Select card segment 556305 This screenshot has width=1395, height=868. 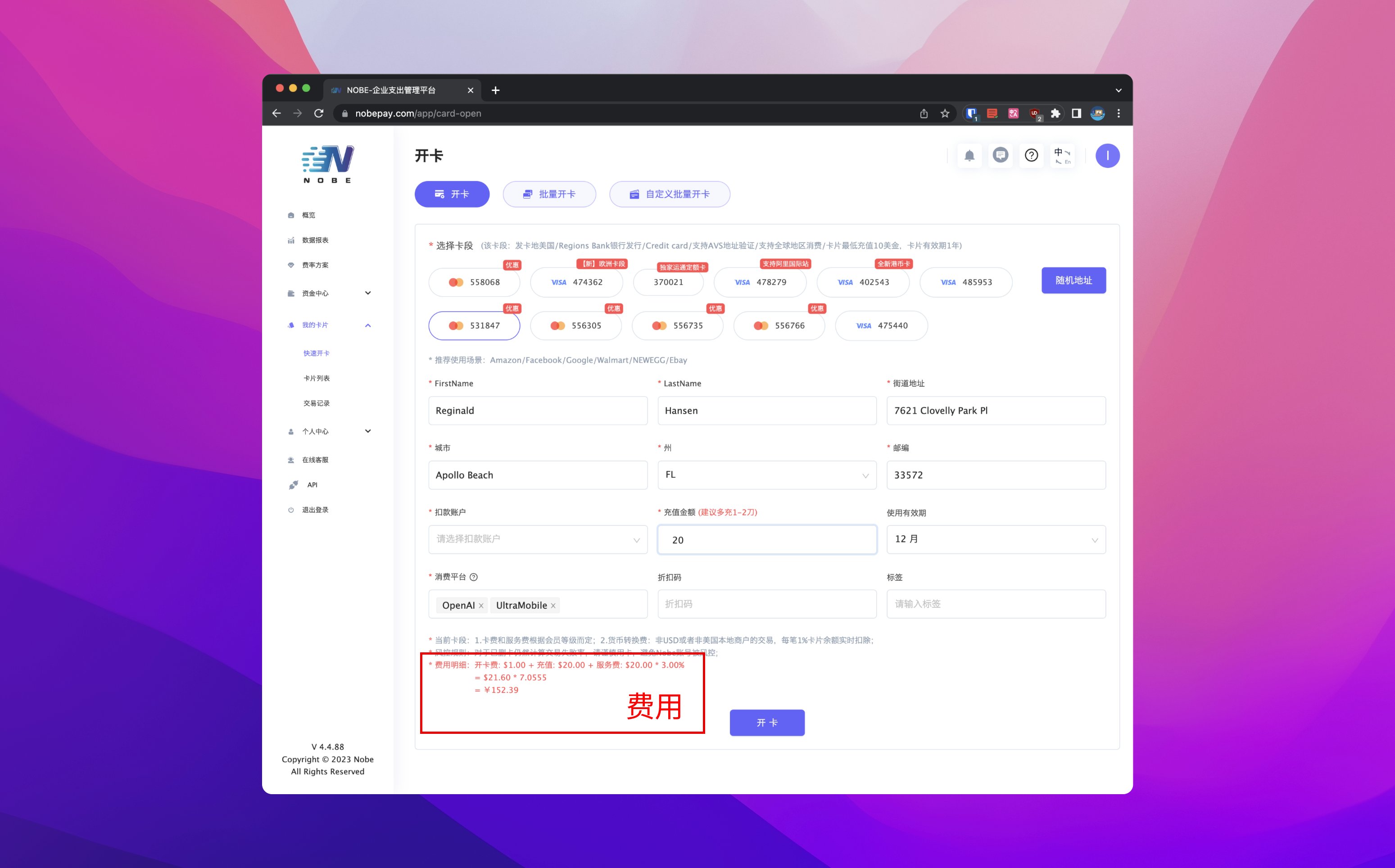[576, 325]
